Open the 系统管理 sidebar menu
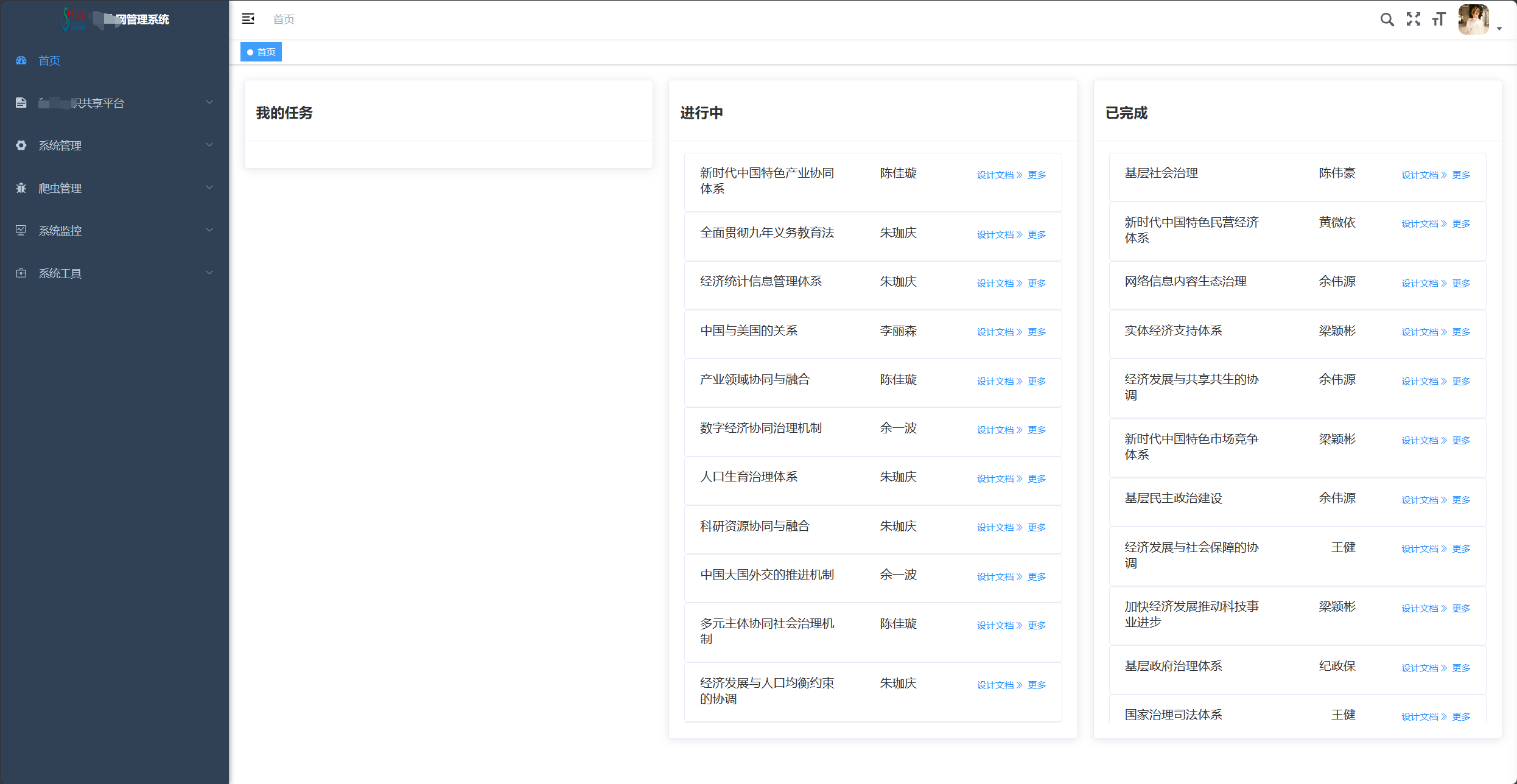 coord(114,145)
